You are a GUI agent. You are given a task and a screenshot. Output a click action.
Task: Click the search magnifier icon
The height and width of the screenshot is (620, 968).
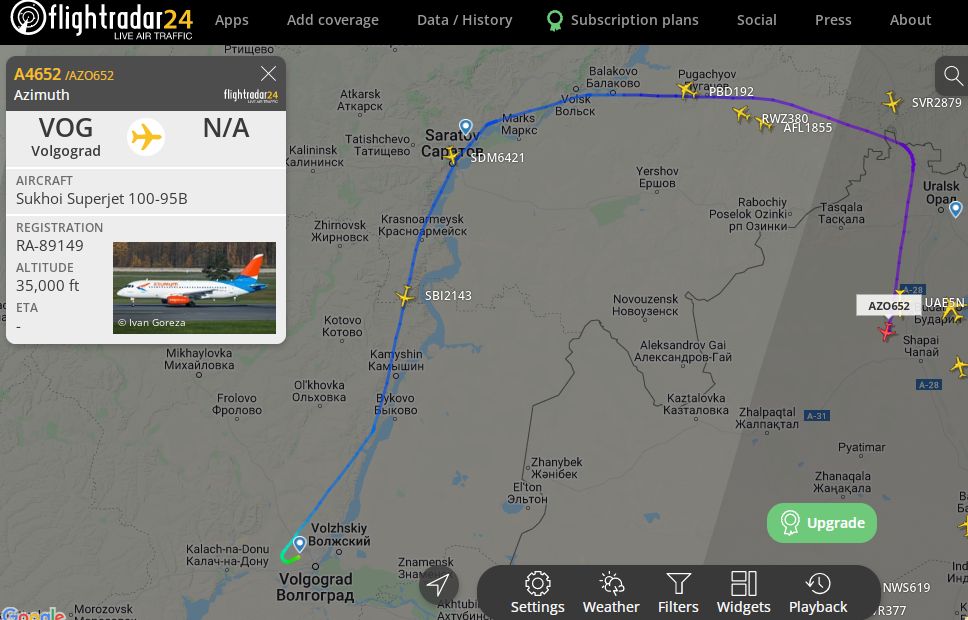953,76
